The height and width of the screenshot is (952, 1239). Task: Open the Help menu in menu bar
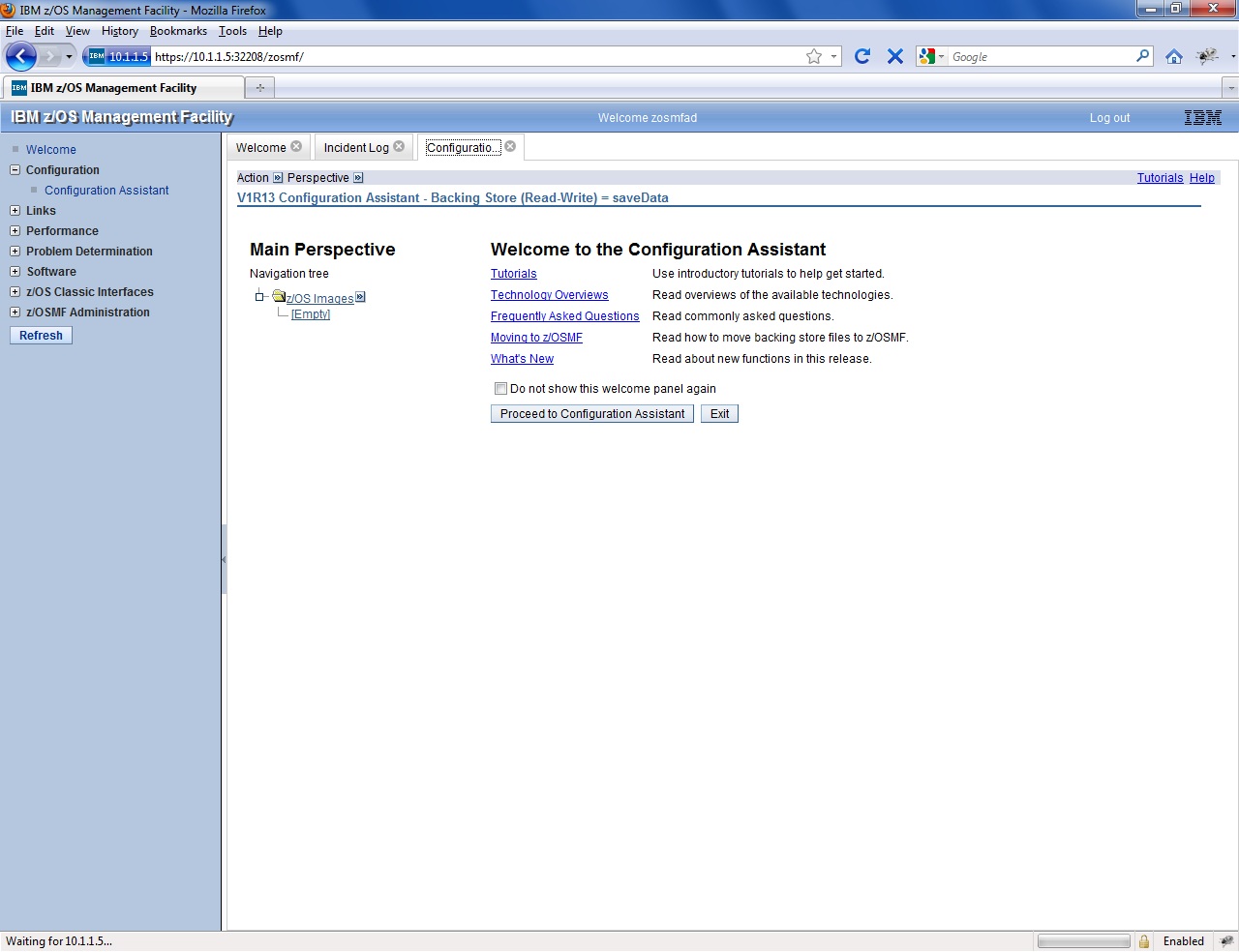pyautogui.click(x=270, y=31)
